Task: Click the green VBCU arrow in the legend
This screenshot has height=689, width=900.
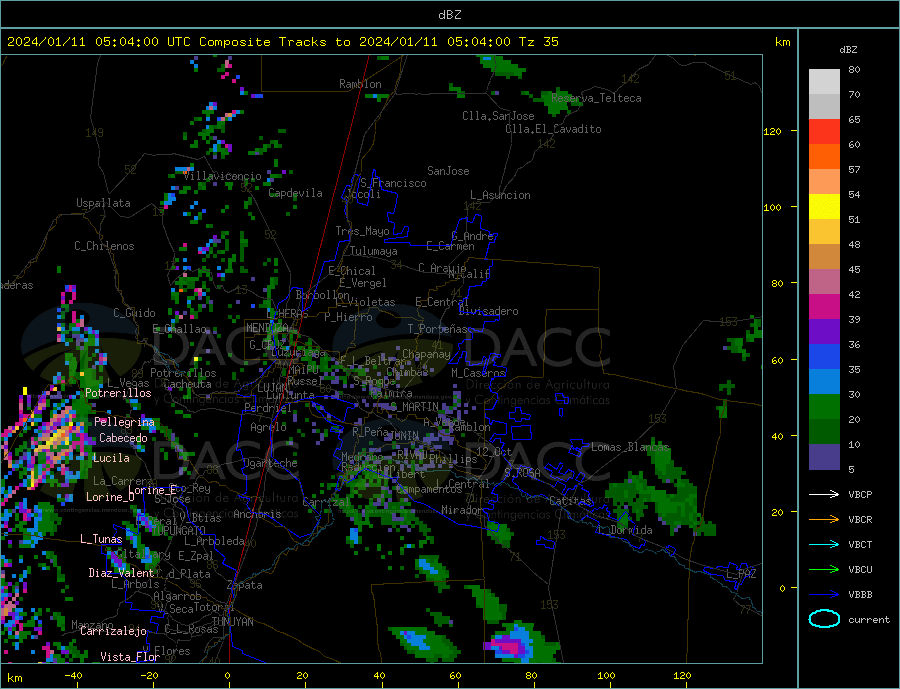Action: pyautogui.click(x=824, y=569)
